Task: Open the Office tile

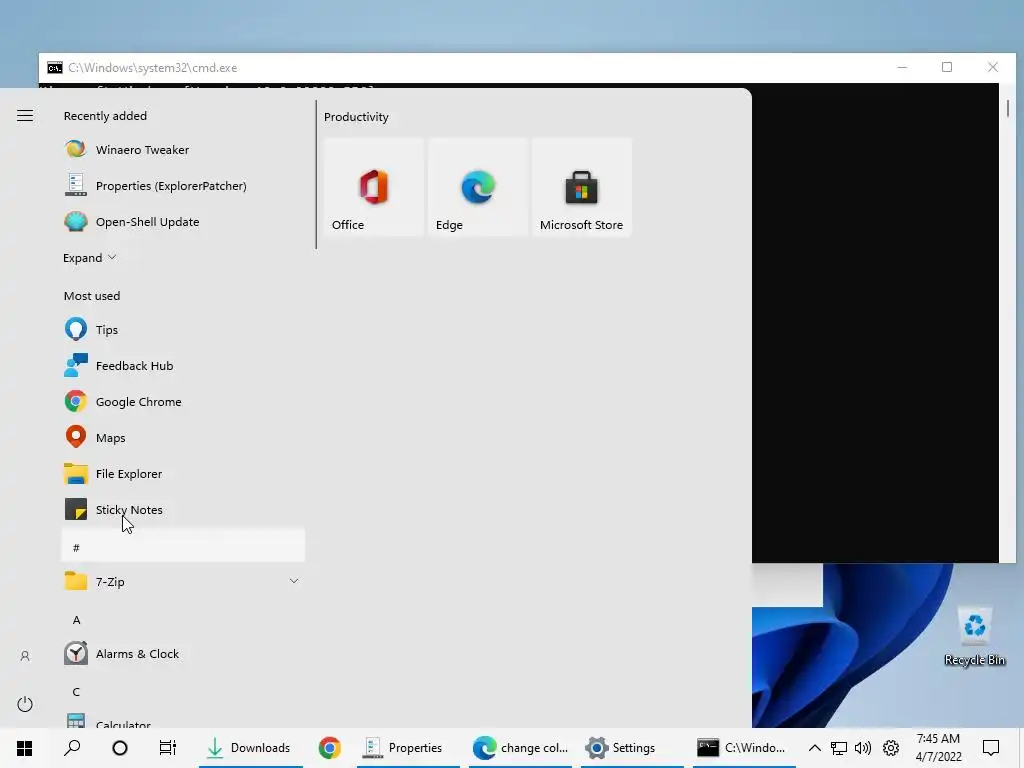Action: pyautogui.click(x=374, y=187)
